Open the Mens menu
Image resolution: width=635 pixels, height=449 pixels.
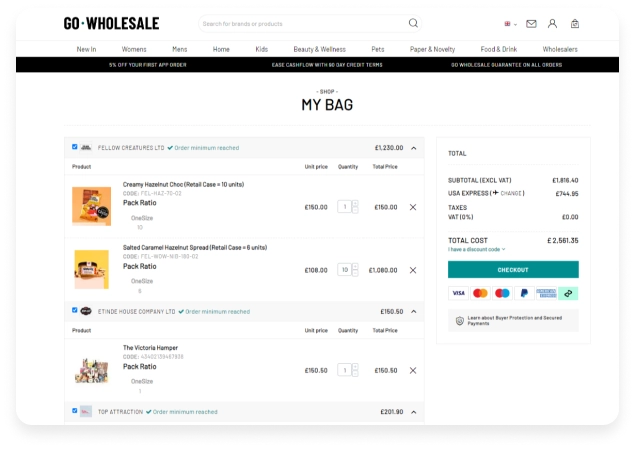tap(180, 49)
